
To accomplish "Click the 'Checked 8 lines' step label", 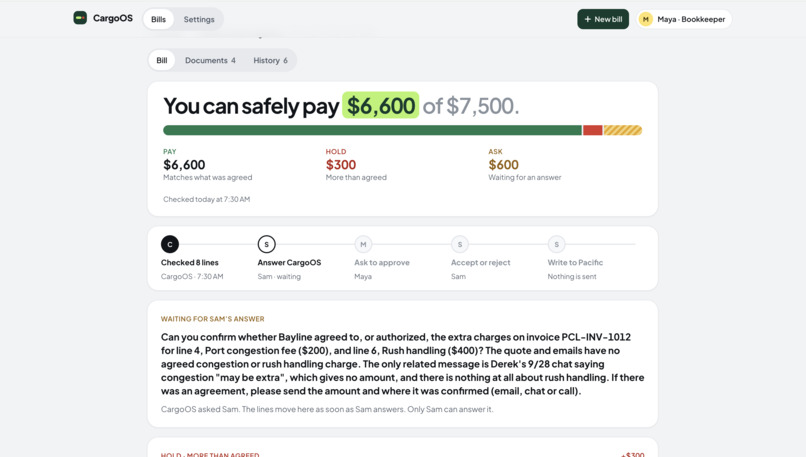I will tap(190, 263).
